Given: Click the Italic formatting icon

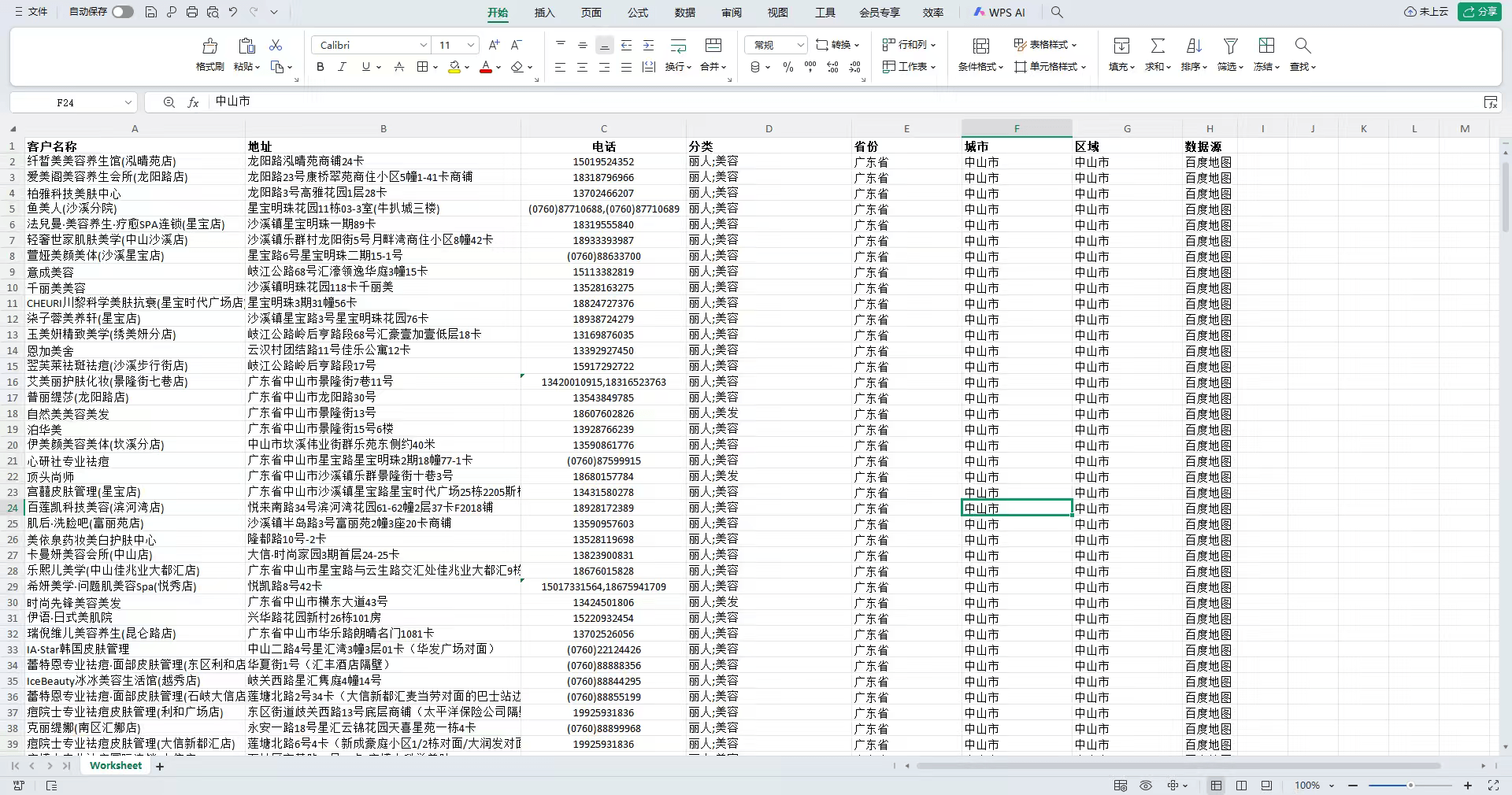Looking at the screenshot, I should click(x=342, y=67).
